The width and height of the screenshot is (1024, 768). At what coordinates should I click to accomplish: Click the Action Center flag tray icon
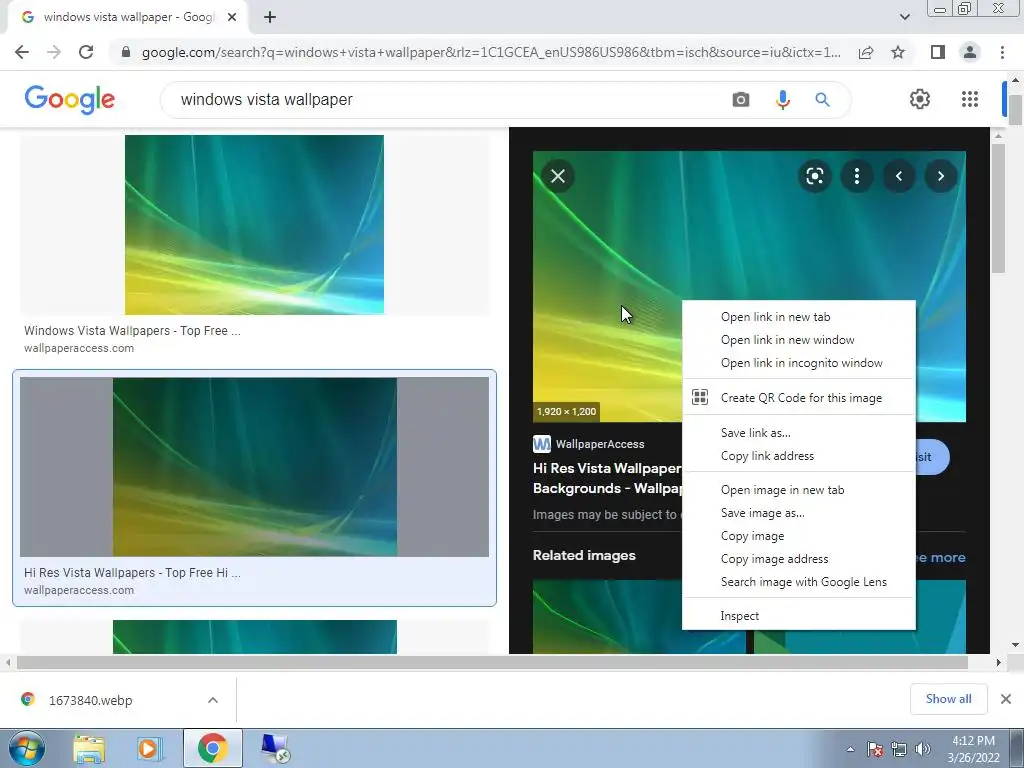click(x=875, y=749)
